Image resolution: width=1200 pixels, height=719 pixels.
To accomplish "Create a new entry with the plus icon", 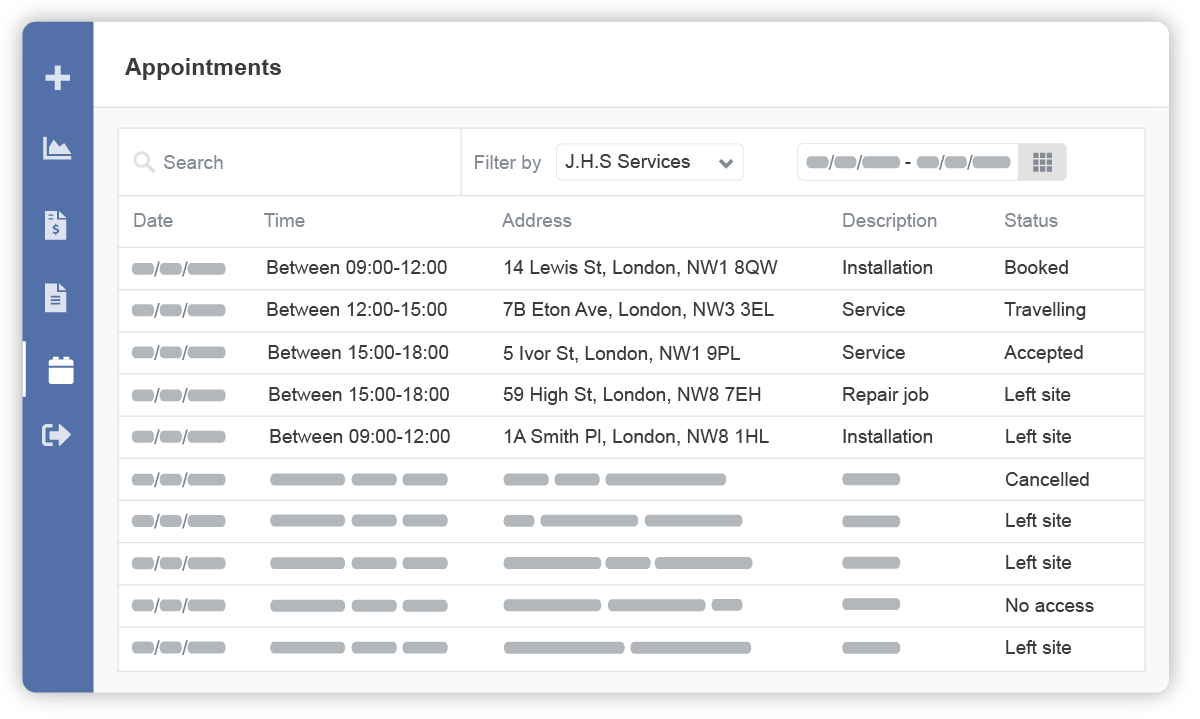I will (58, 77).
